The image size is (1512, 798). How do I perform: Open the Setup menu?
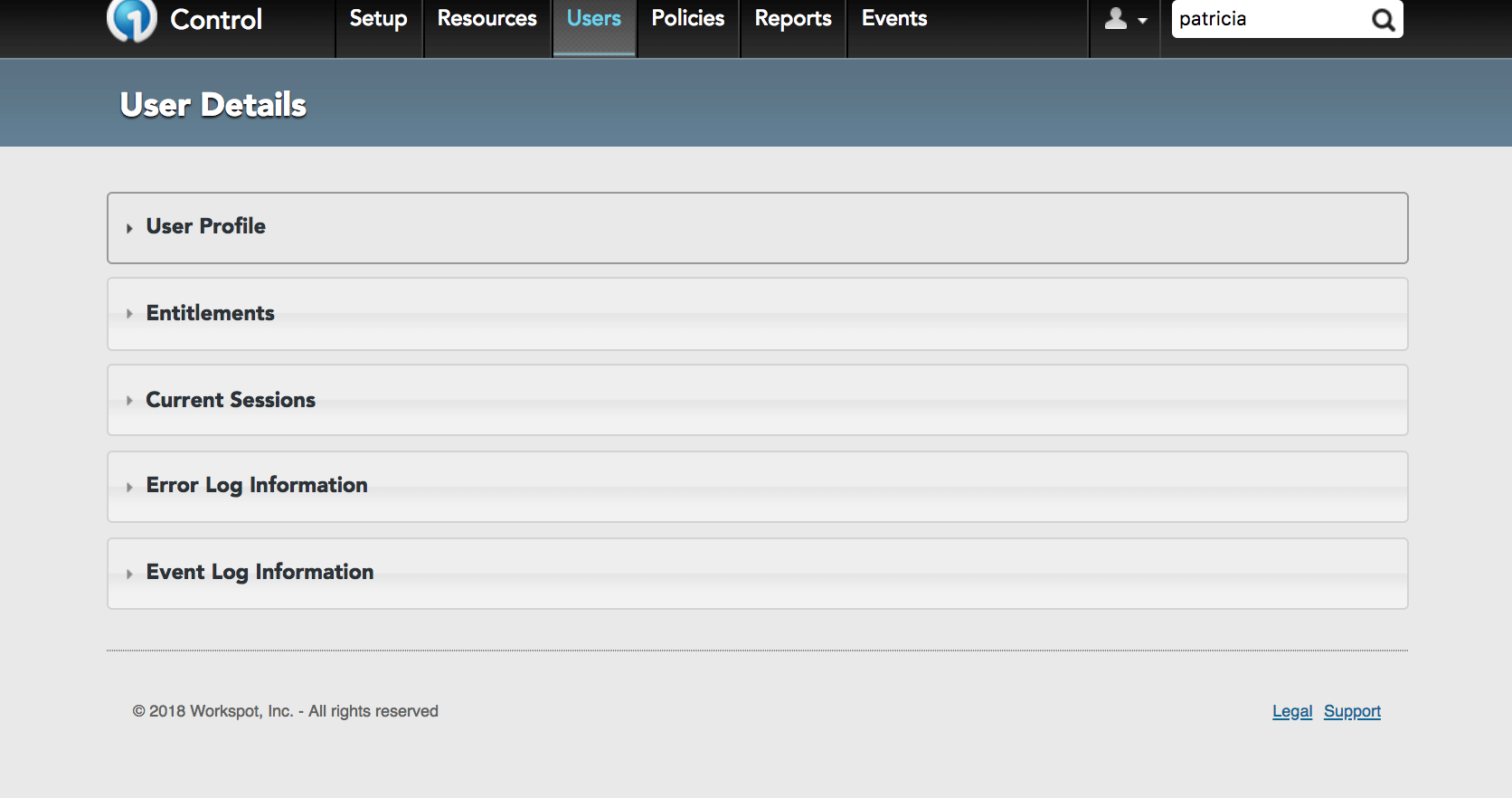point(378,19)
